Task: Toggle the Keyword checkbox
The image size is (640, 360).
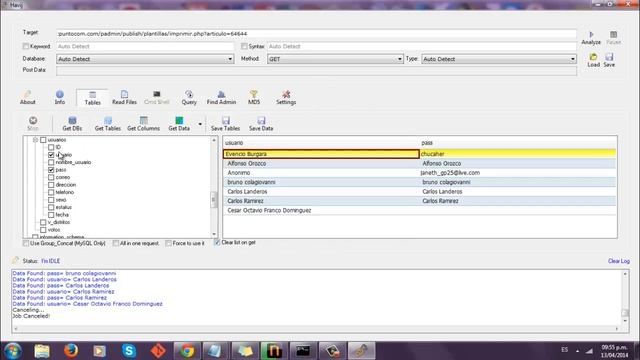Action: click(x=26, y=47)
